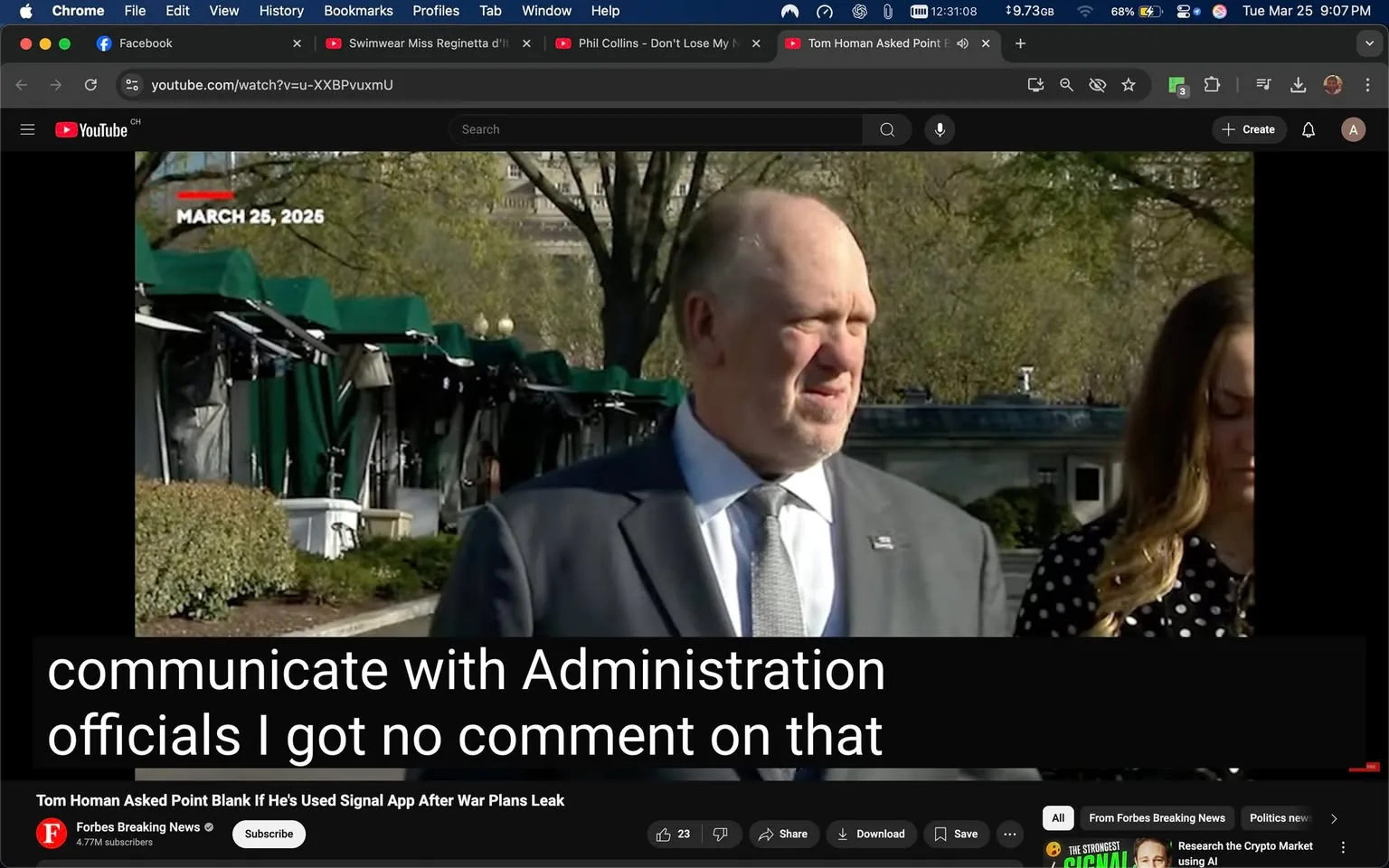The image size is (1389, 868).
Task: Open the YouTube hamburger guide menu
Action: pos(27,129)
